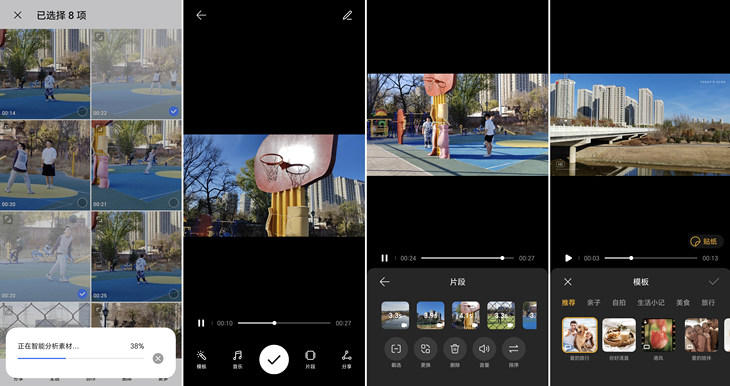Switch to the 生活小记 template tab
The height and width of the screenshot is (386, 730).
[x=651, y=303]
